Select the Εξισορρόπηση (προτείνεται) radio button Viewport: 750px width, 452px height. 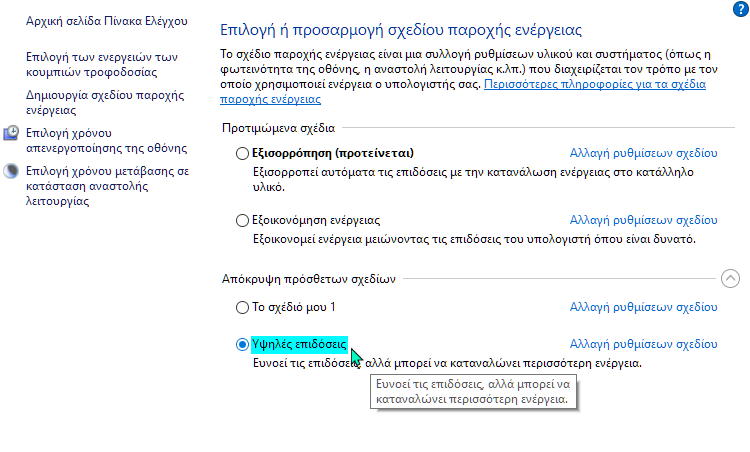click(242, 153)
